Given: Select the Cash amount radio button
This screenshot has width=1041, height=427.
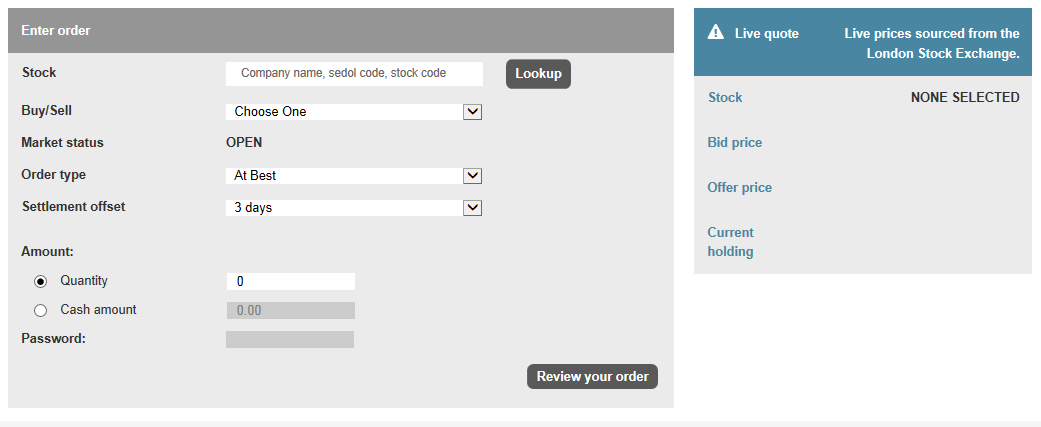Looking at the screenshot, I should pyautogui.click(x=40, y=310).
